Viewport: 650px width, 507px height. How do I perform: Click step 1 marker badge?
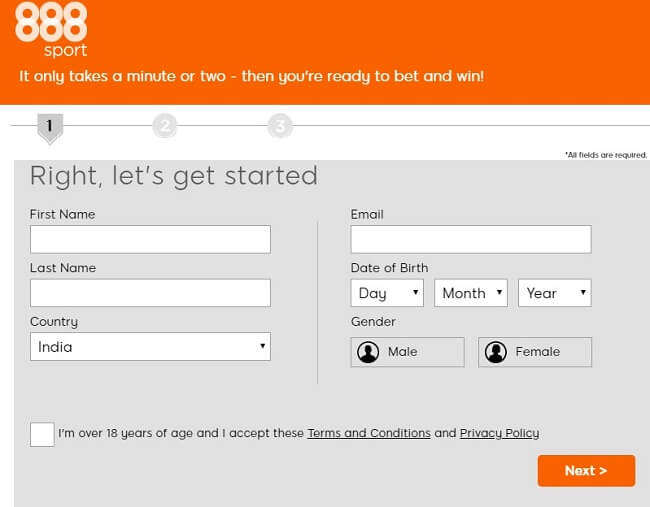[50, 128]
